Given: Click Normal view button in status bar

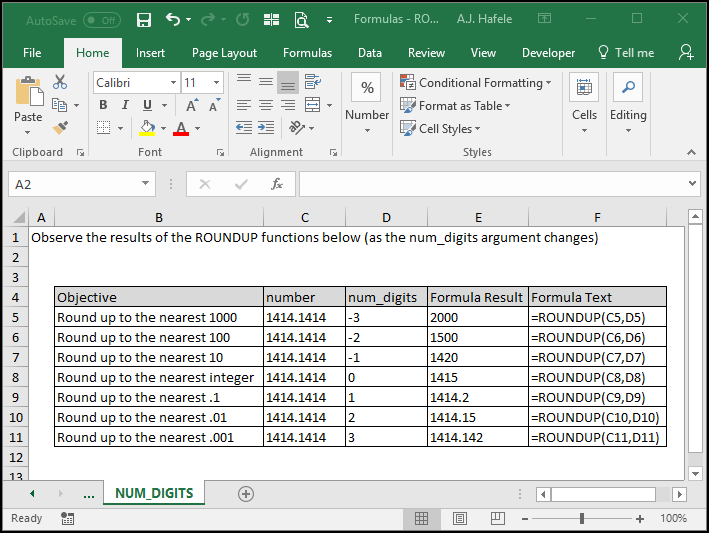Looking at the screenshot, I should [421, 519].
